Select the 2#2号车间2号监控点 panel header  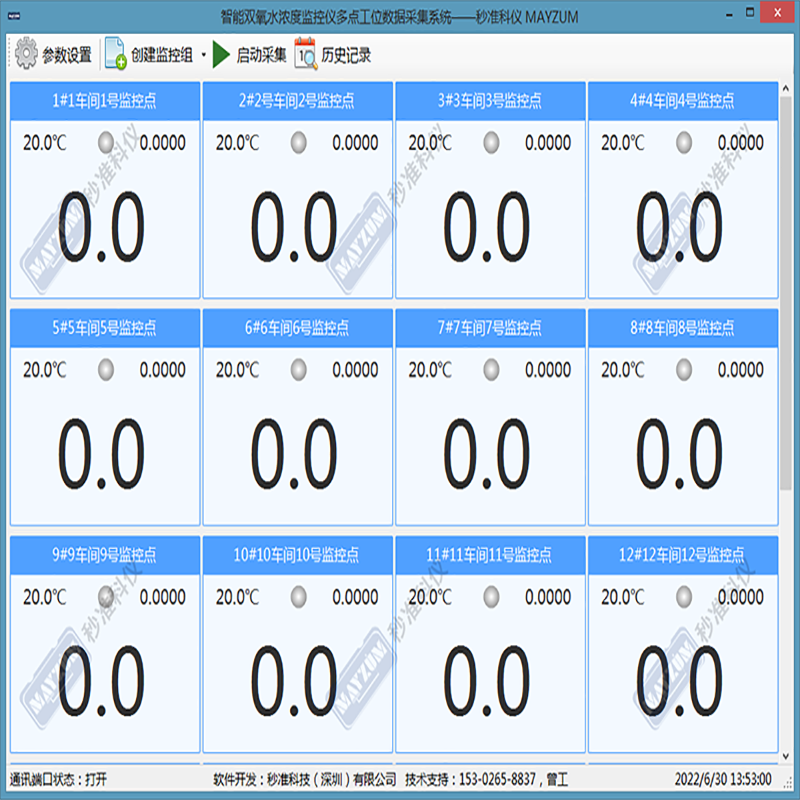pyautogui.click(x=296, y=100)
